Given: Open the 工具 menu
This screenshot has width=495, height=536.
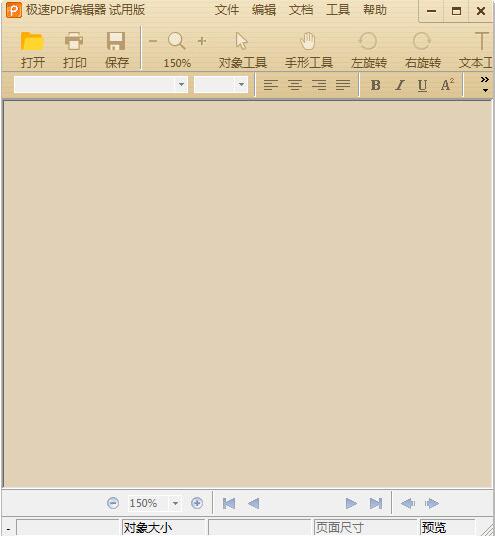Looking at the screenshot, I should [x=338, y=10].
